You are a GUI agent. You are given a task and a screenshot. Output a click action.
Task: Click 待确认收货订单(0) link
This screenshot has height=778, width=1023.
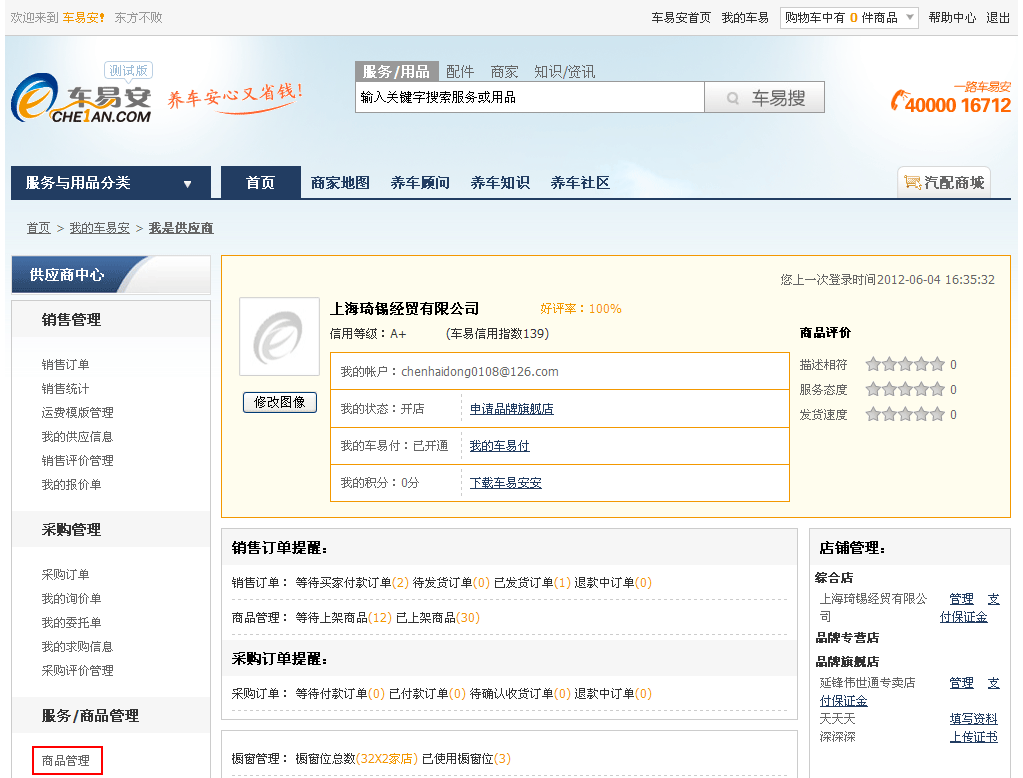(521, 694)
